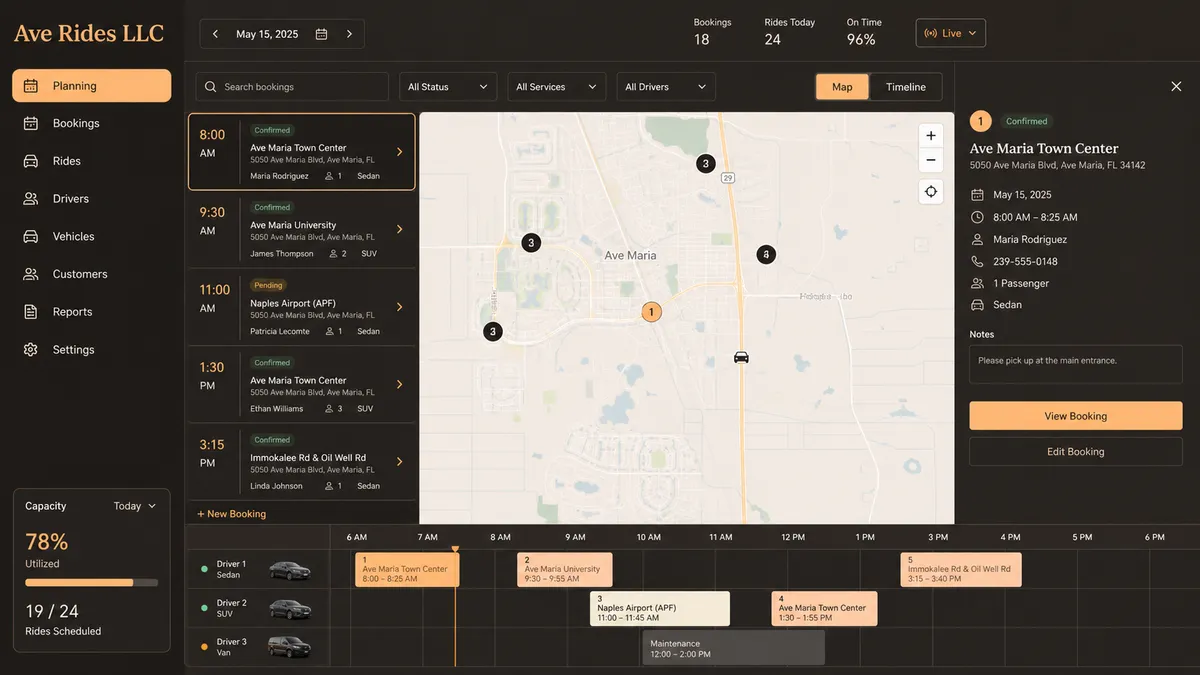This screenshot has width=1200, height=675.
Task: Select Ave Maria University booking card
Action: 302,229
